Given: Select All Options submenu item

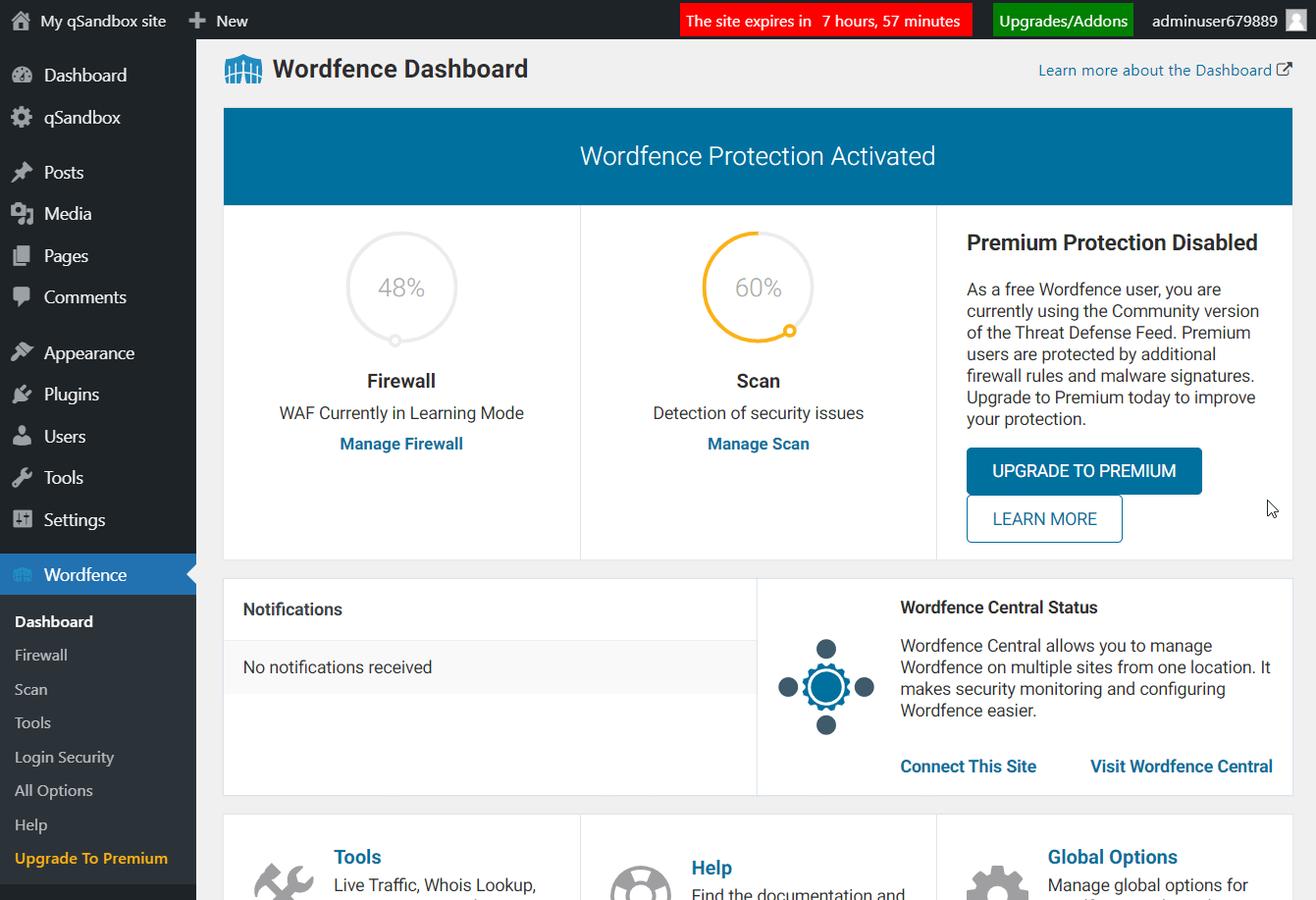Looking at the screenshot, I should 54,791.
